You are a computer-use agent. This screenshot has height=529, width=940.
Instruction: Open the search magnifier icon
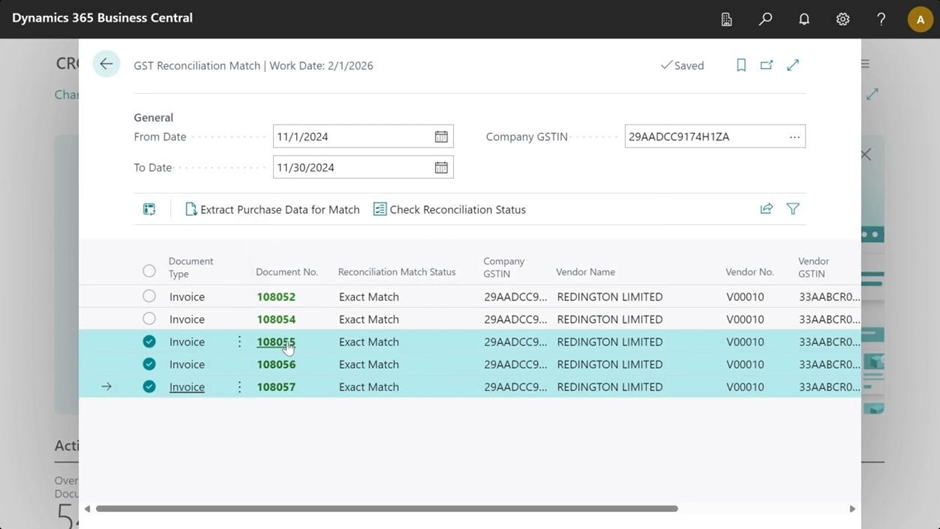tap(765, 19)
